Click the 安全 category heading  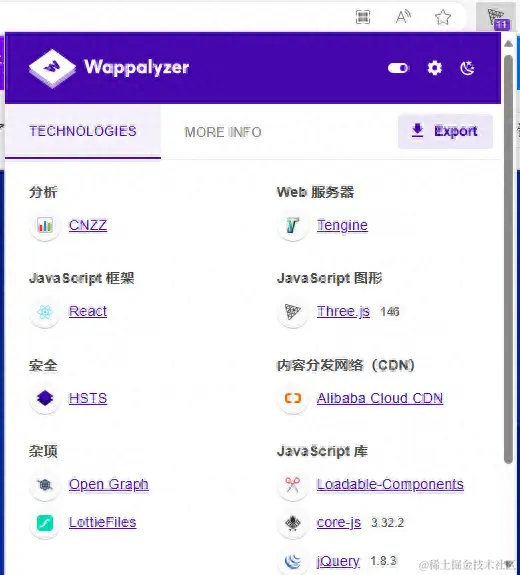click(43, 365)
